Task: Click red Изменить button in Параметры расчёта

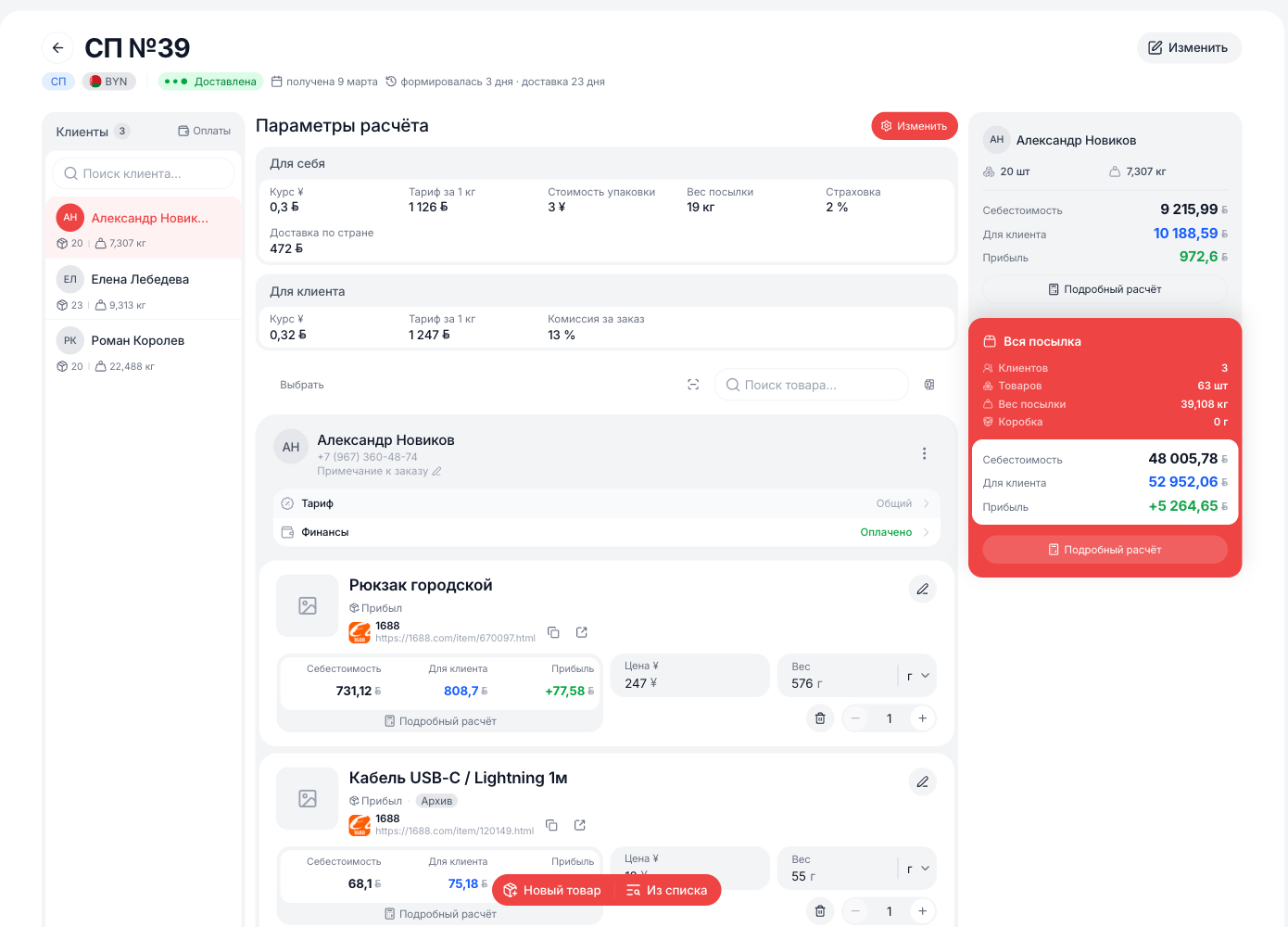Action: pyautogui.click(x=915, y=126)
